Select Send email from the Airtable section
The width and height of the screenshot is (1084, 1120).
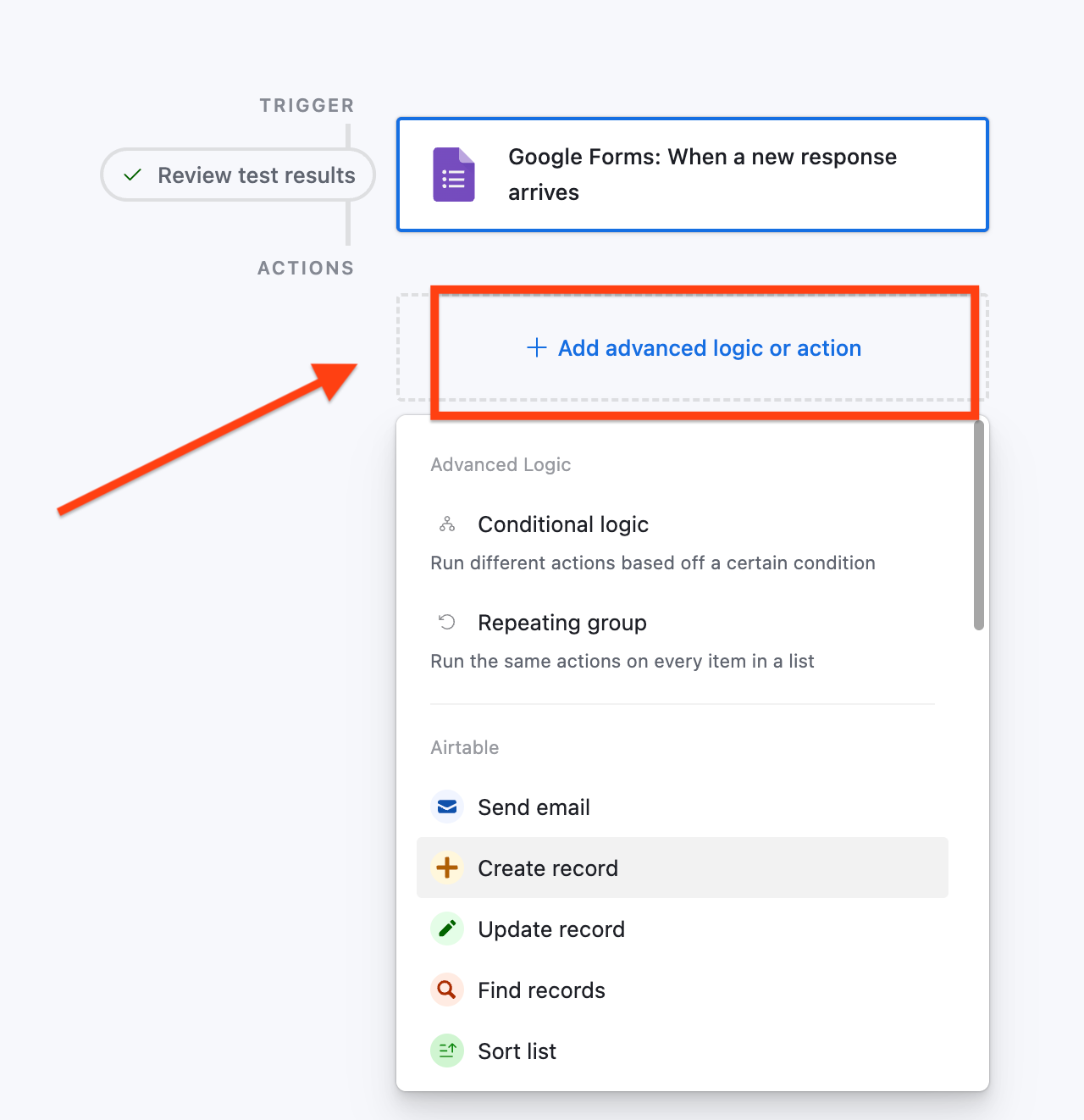click(534, 807)
